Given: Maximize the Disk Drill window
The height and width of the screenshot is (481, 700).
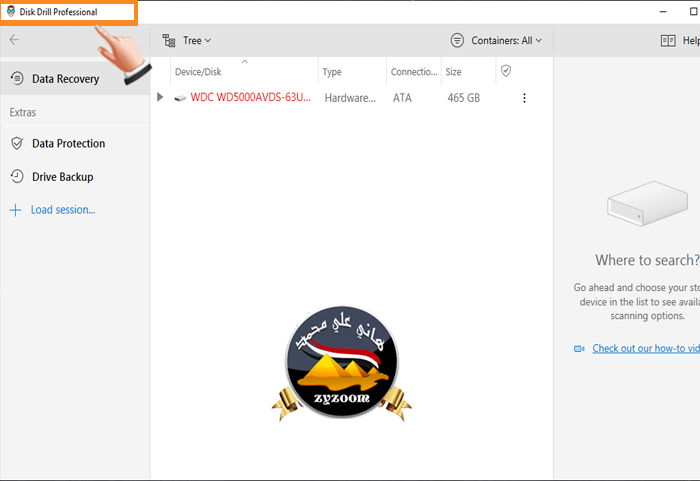Looking at the screenshot, I should tap(694, 12).
